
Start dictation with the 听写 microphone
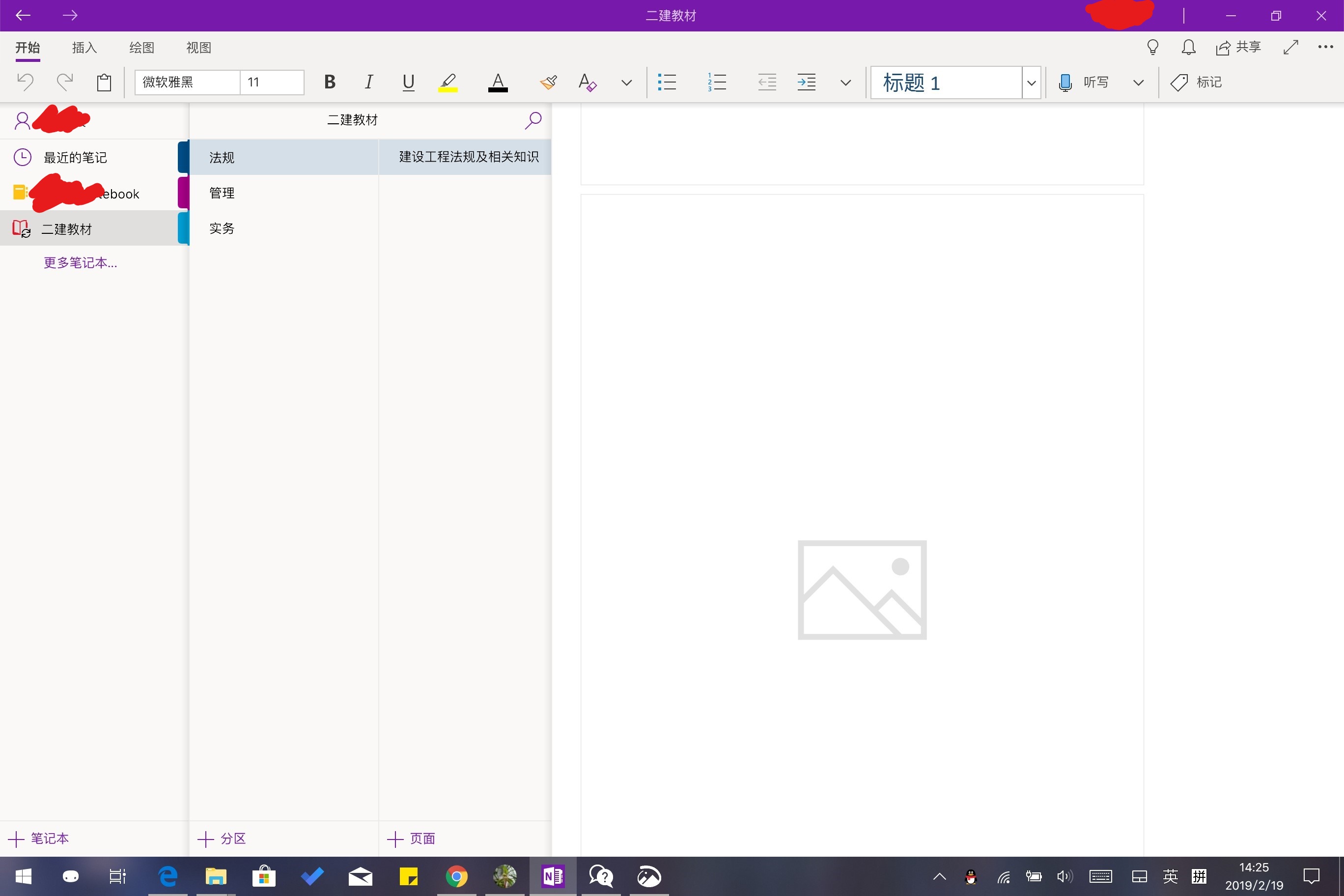pos(1086,83)
